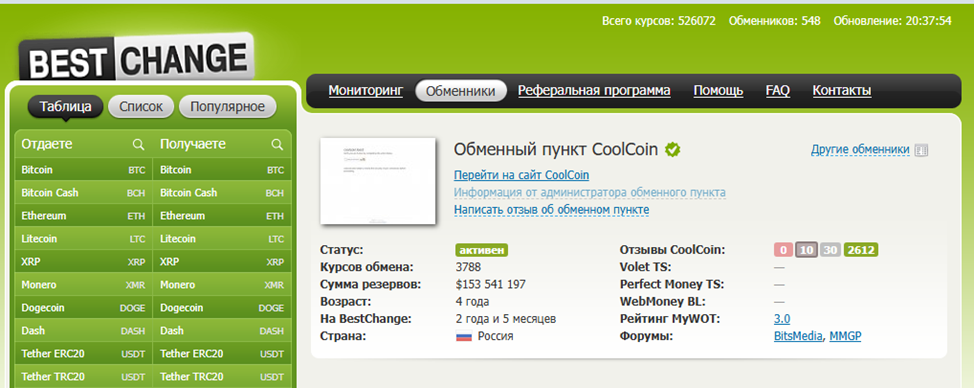Click the Обменников: 548 counter
This screenshot has height=388, width=974.
pos(775,21)
